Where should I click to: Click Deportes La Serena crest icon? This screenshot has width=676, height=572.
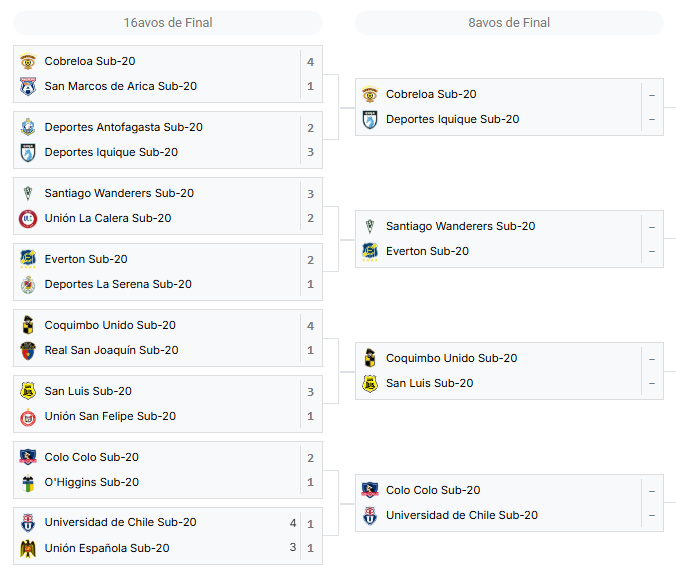28,284
